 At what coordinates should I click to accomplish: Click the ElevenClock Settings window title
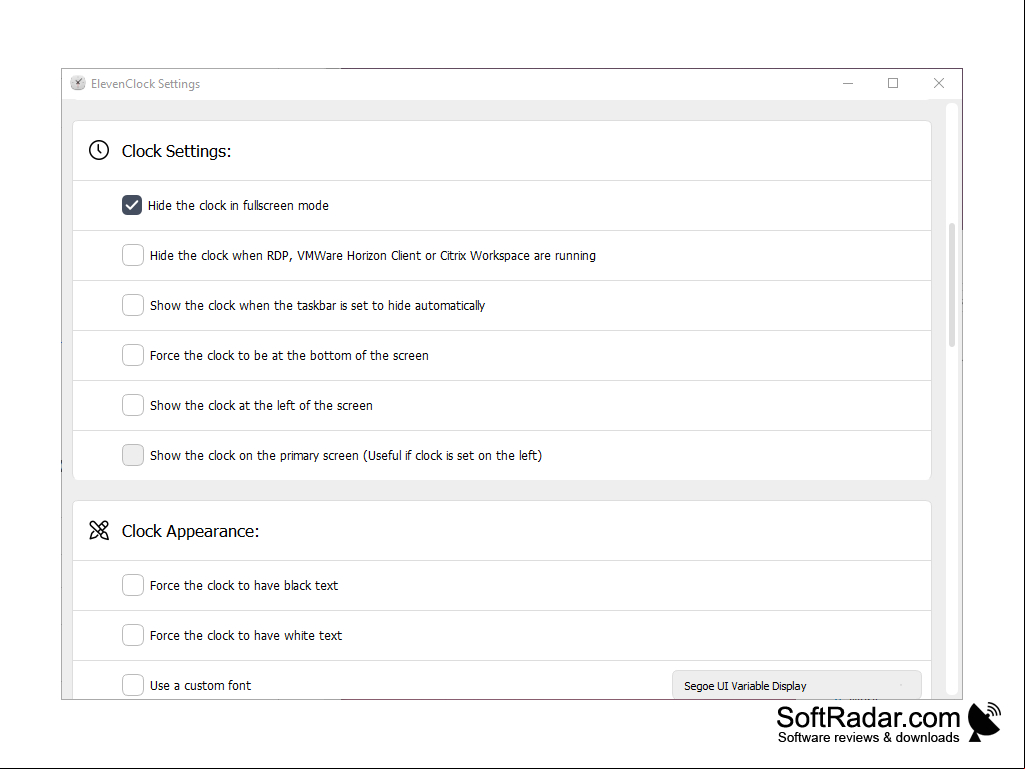point(145,84)
